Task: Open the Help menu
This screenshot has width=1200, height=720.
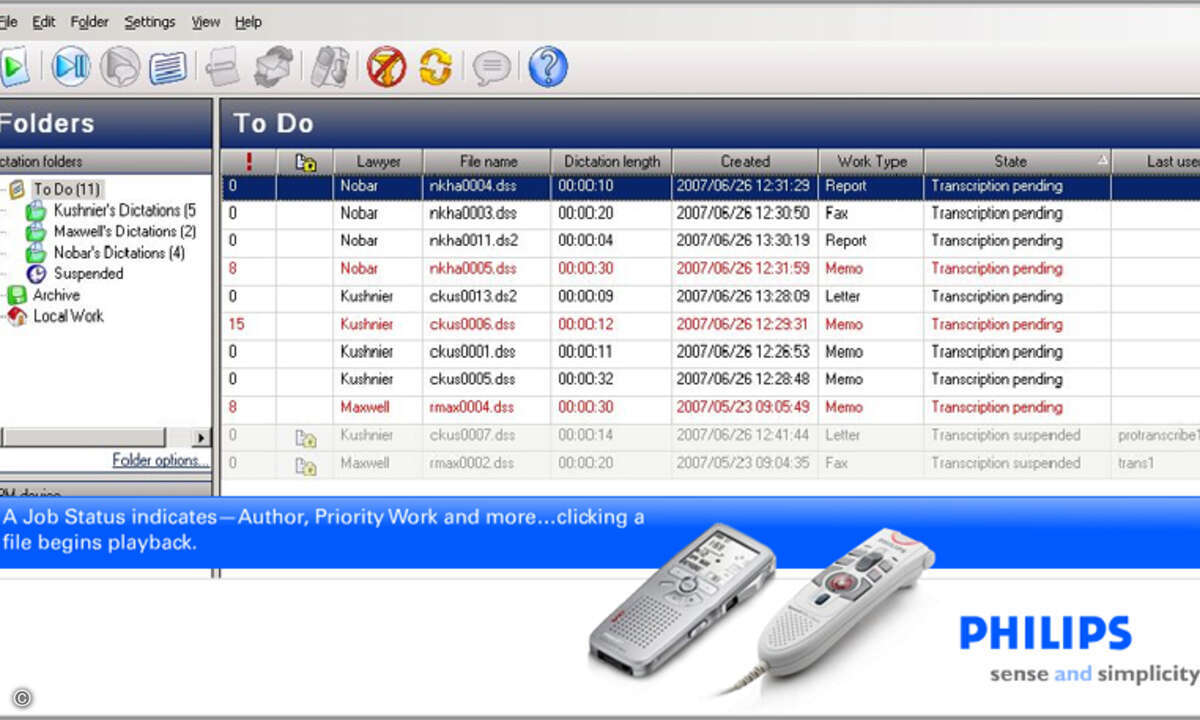Action: tap(248, 21)
